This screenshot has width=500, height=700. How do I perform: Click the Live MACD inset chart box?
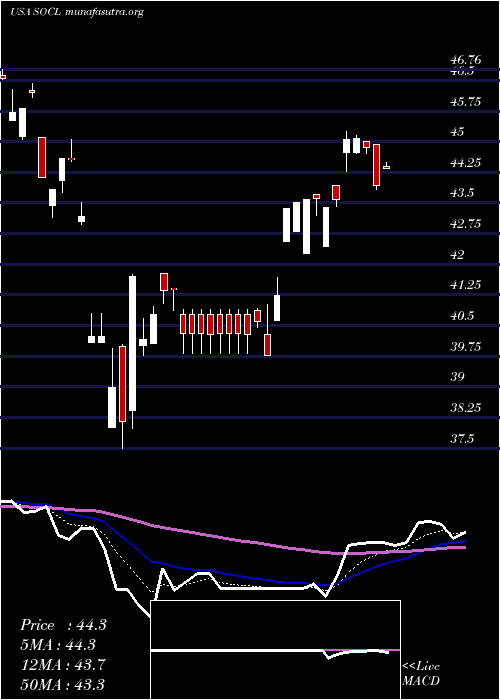[275, 650]
